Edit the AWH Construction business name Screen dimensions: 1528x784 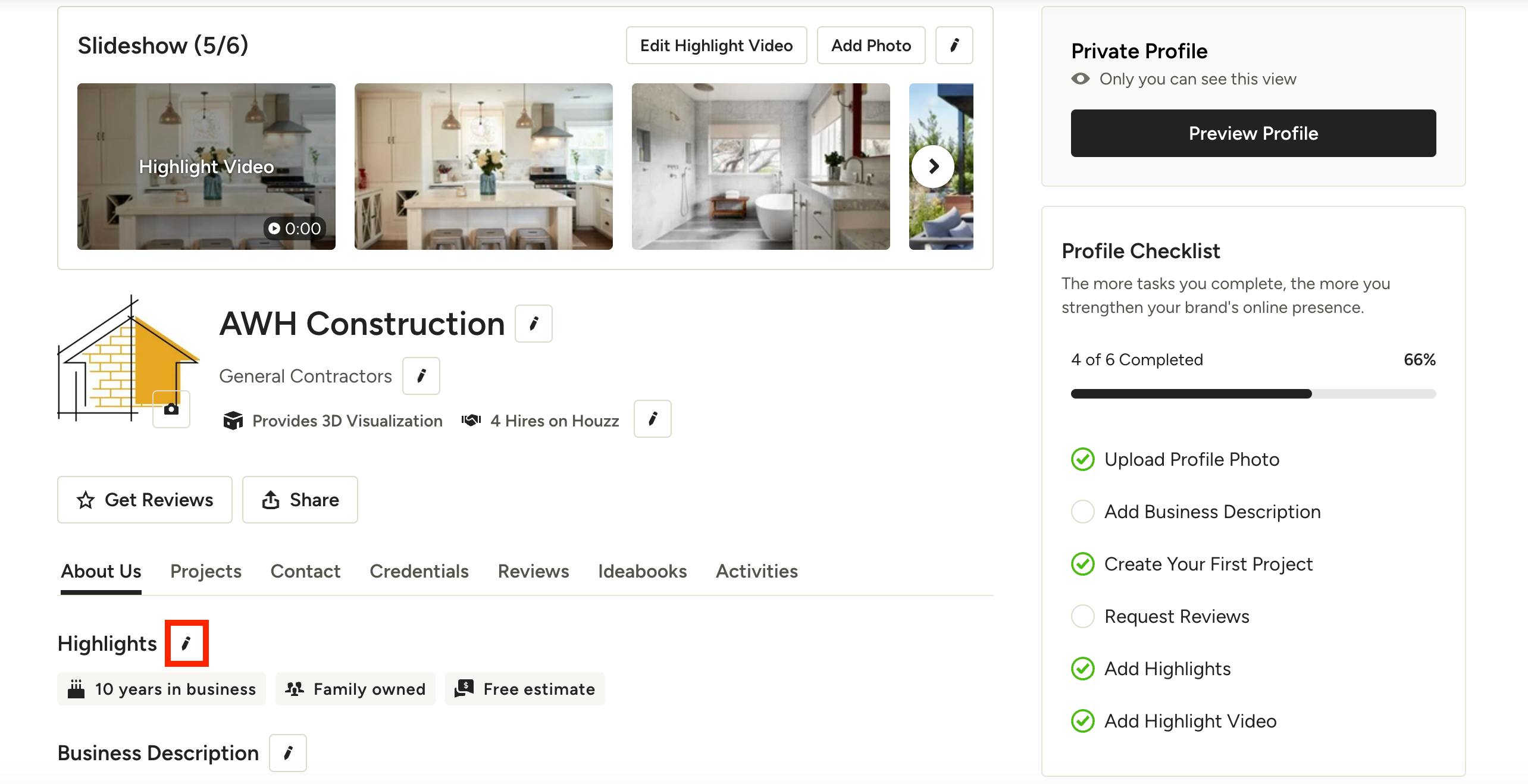click(534, 324)
